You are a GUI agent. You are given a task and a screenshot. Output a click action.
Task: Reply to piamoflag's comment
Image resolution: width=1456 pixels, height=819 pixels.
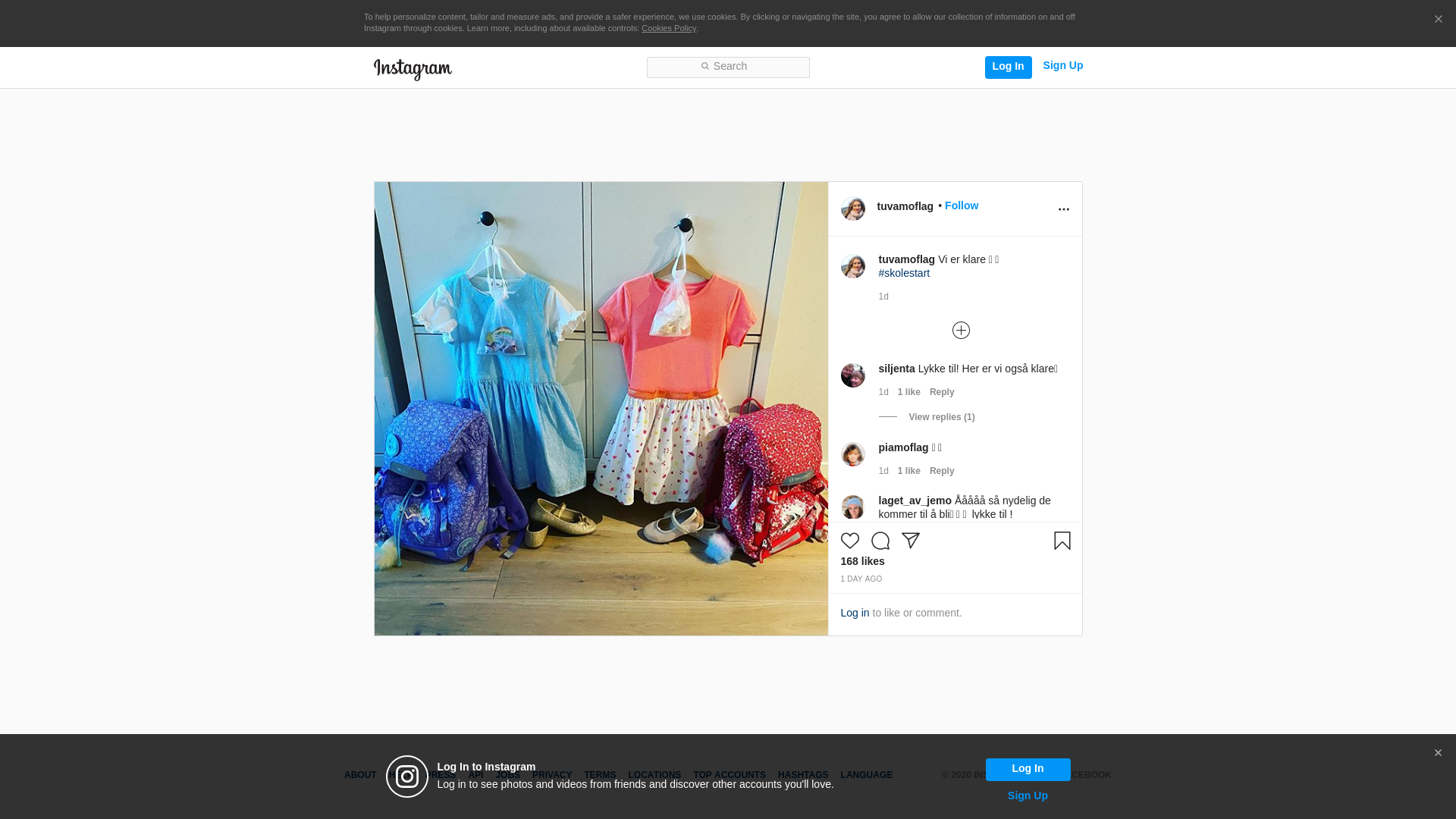[942, 471]
